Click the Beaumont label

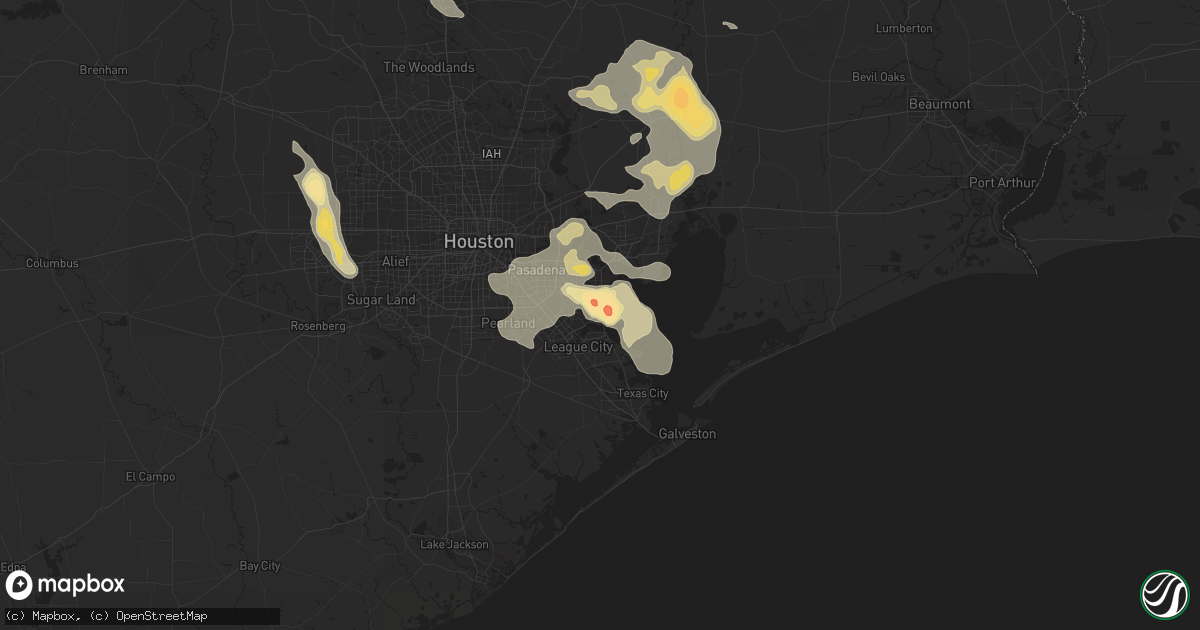coord(940,104)
